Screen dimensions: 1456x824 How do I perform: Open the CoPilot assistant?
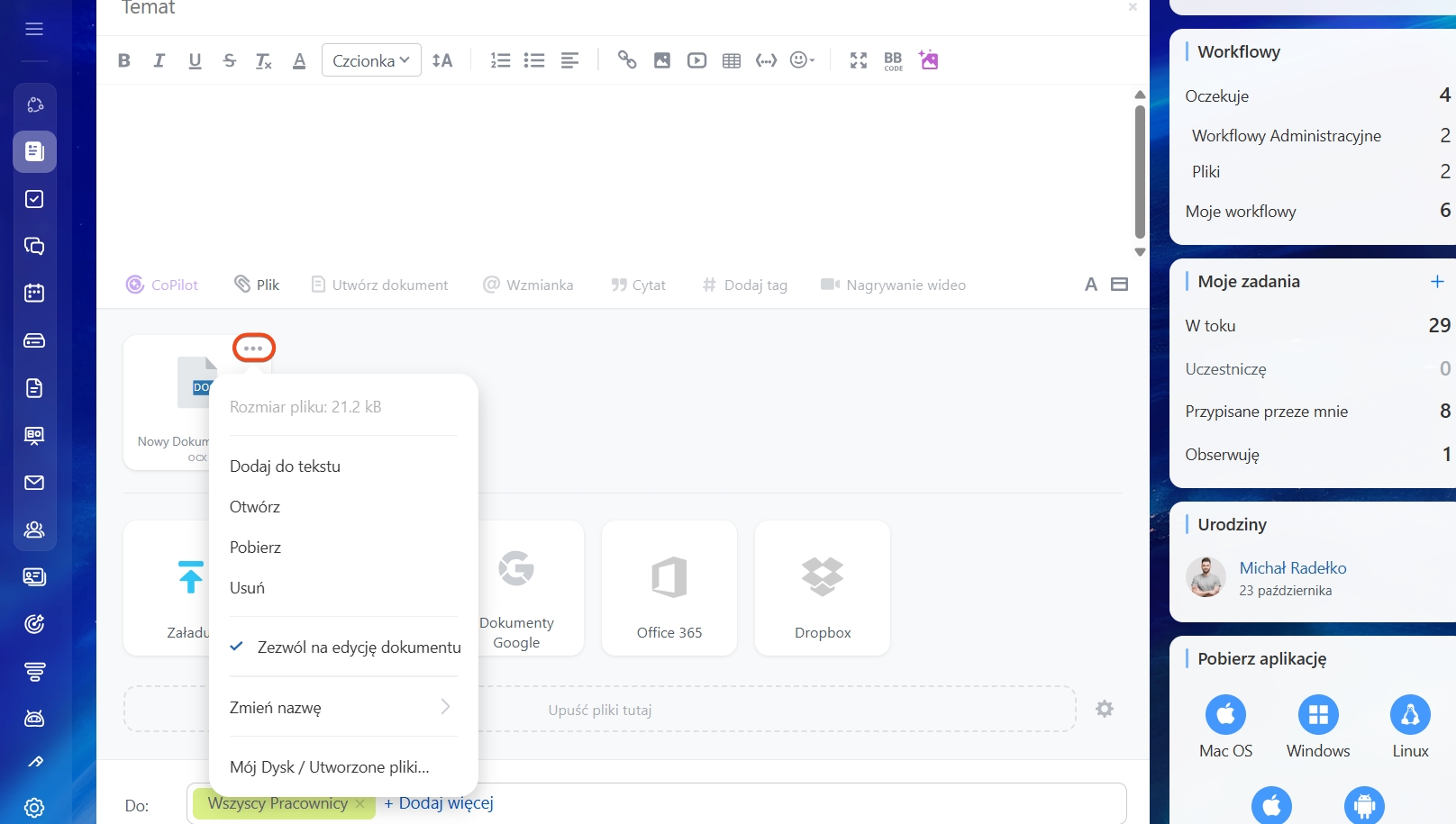(162, 285)
